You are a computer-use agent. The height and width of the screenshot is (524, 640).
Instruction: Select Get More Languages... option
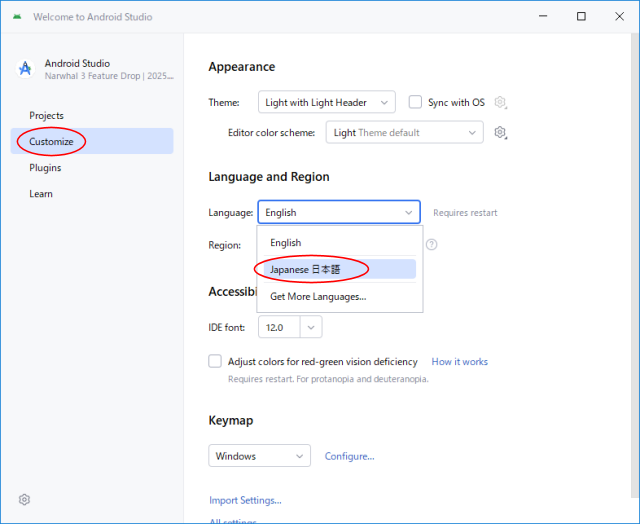click(x=340, y=297)
